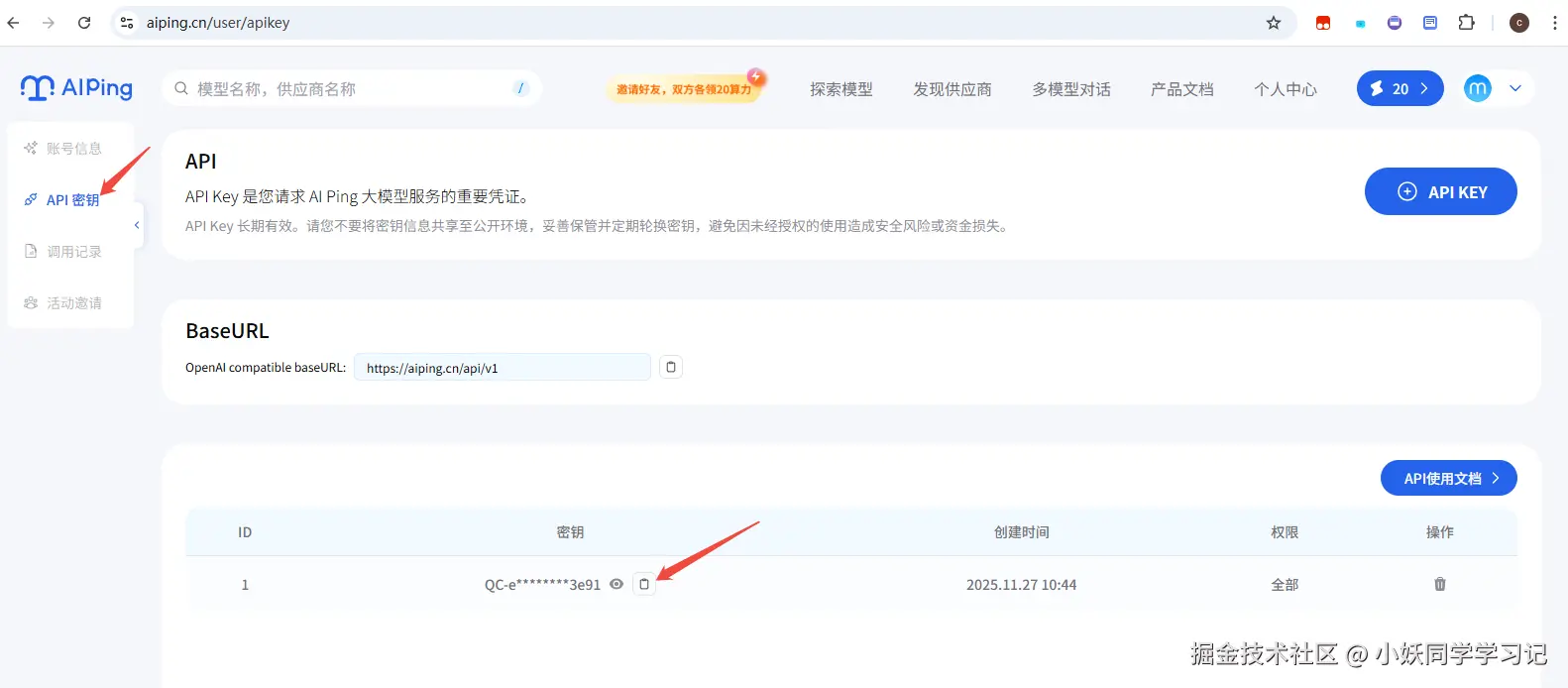Click the ID column header
This screenshot has width=1568, height=688.
[245, 532]
